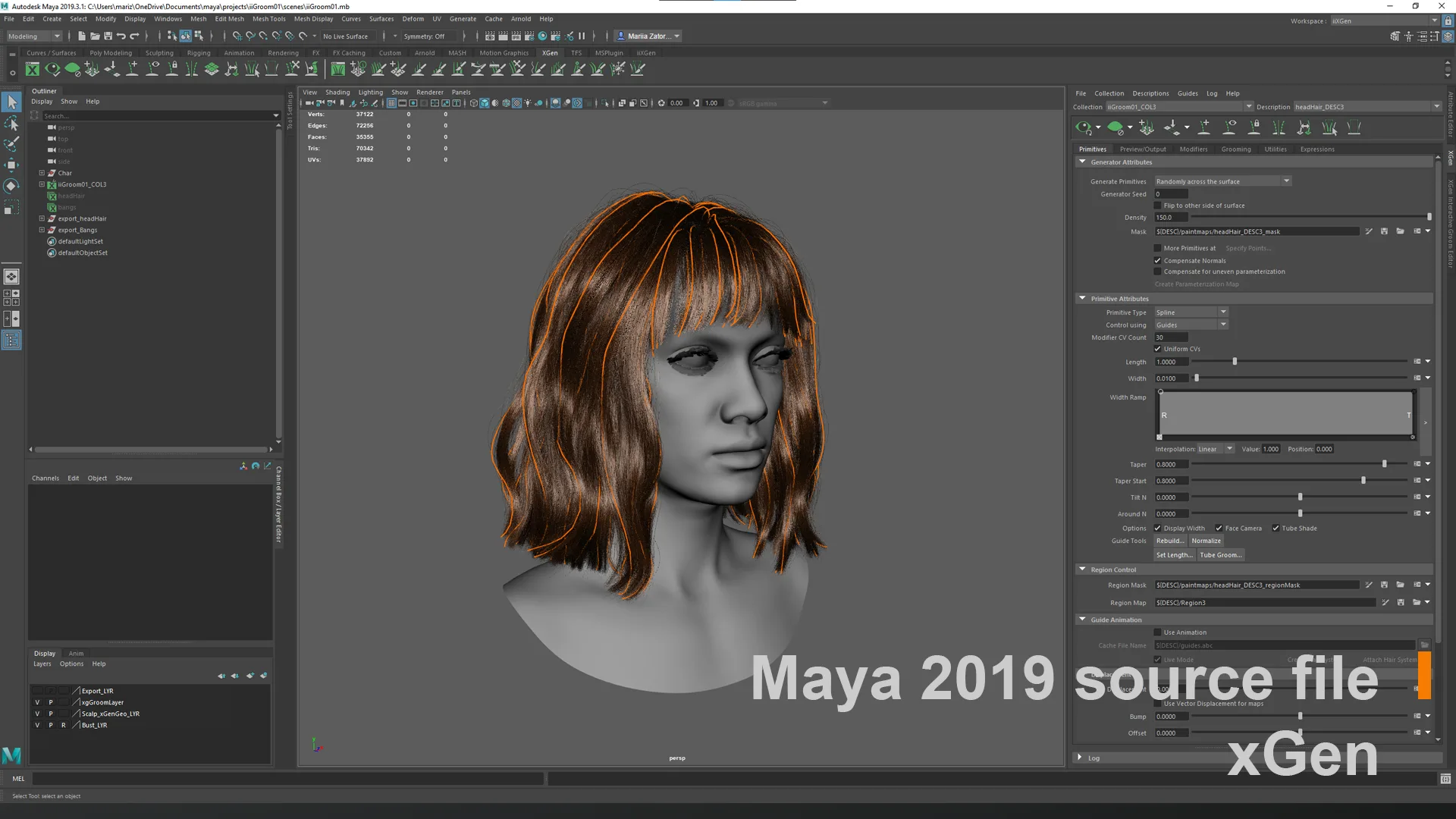The height and width of the screenshot is (819, 1456).
Task: Open the Generate Primitives dropdown
Action: 1286,180
